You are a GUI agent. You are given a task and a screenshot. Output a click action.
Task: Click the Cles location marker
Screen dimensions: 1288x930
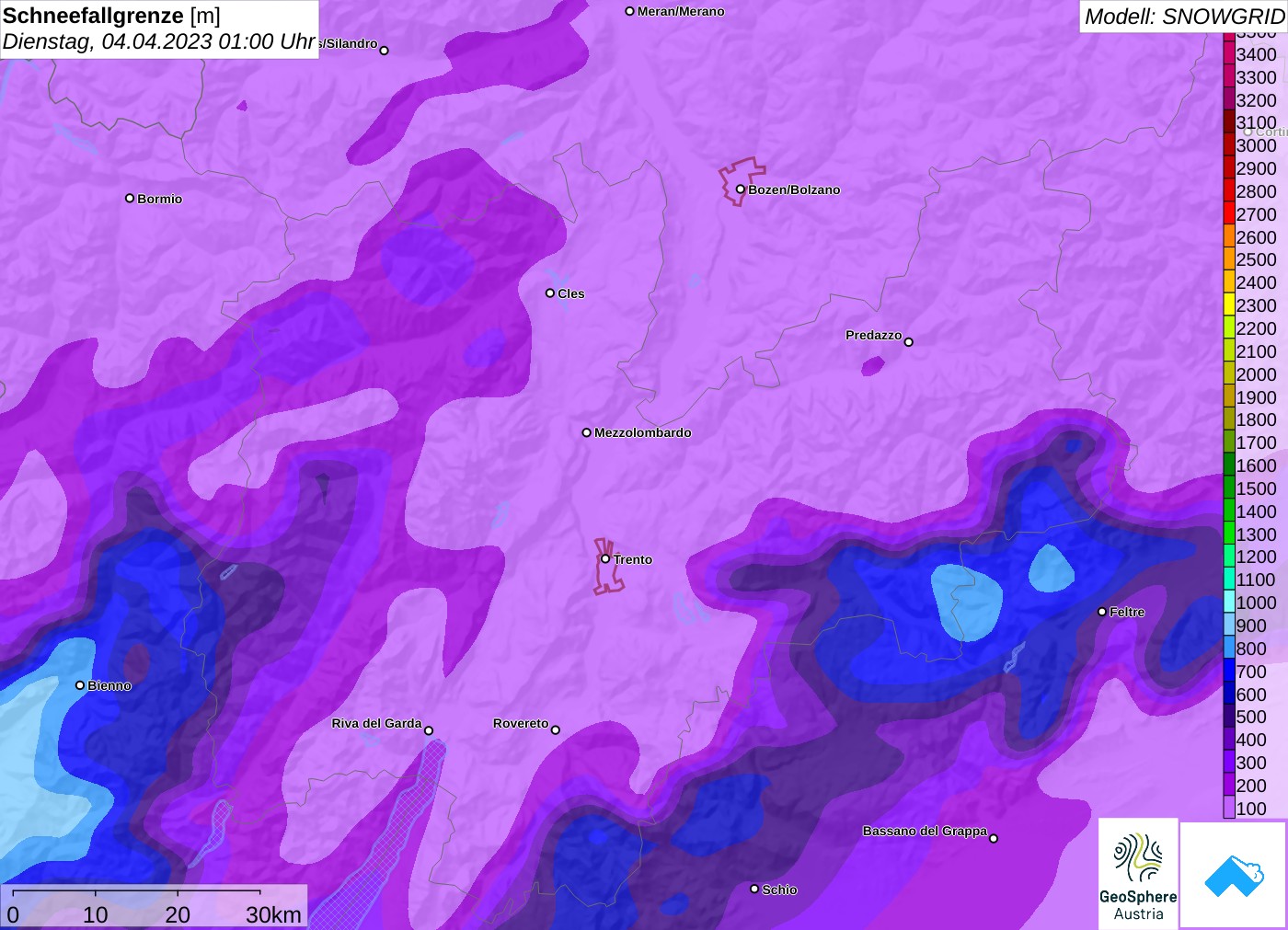[x=550, y=293]
